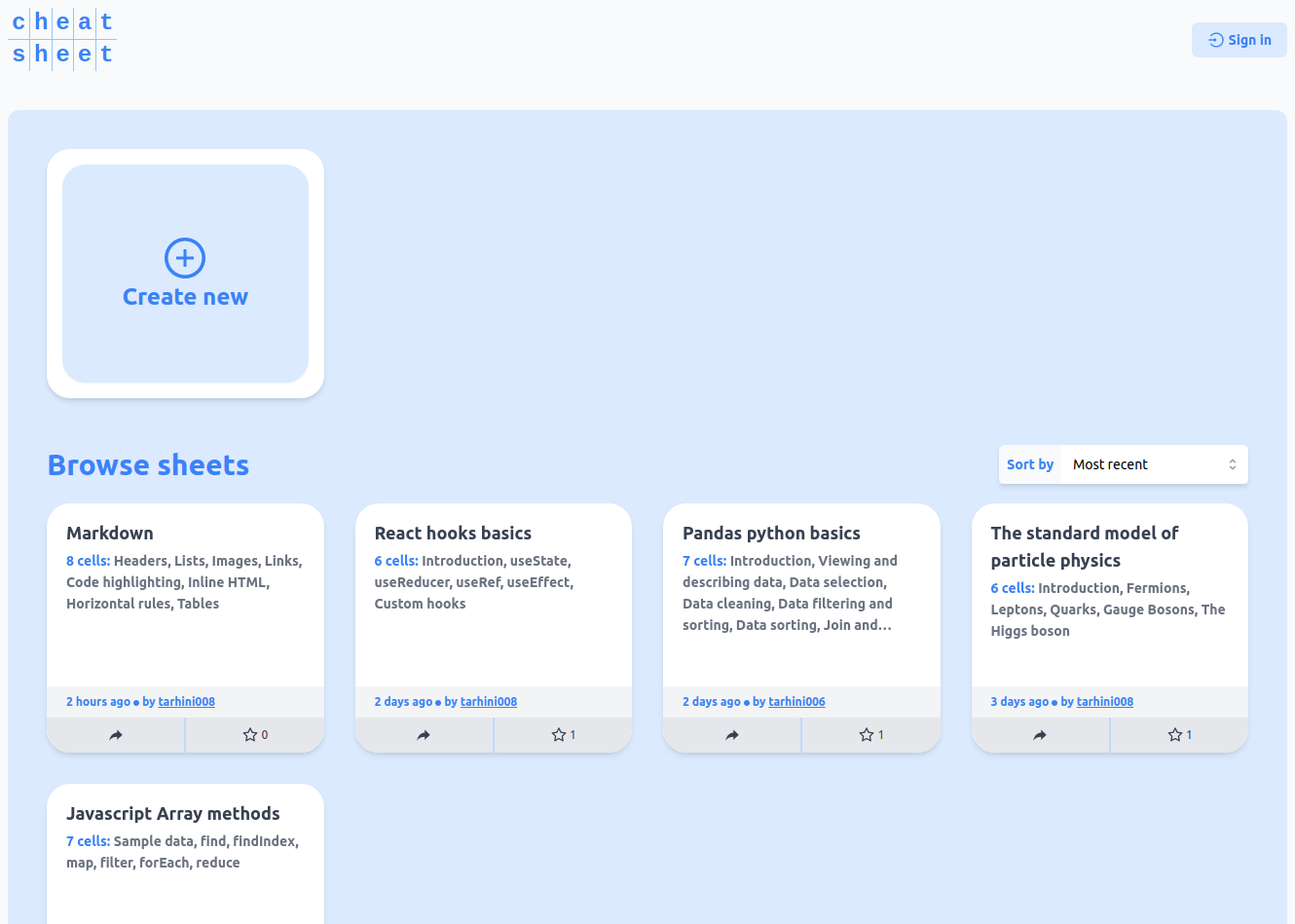Open The standard model of particle physics

(1084, 546)
